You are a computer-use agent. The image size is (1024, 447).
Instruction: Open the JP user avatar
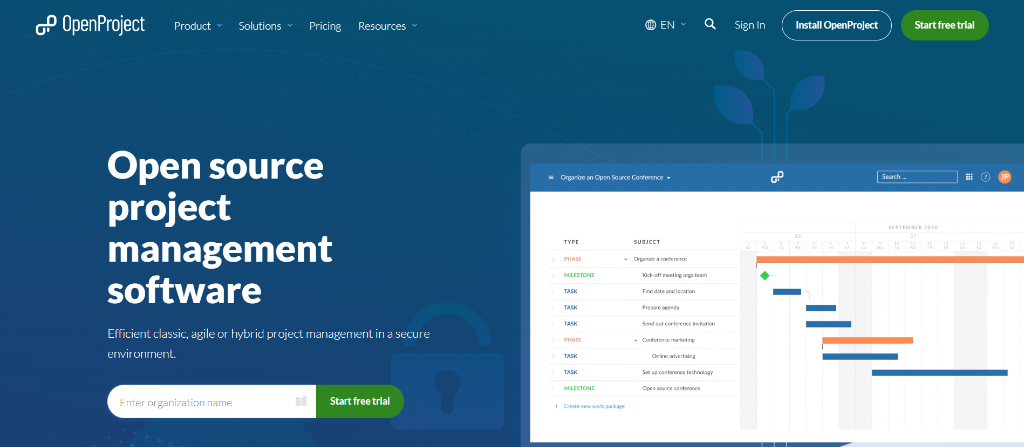coord(1004,176)
